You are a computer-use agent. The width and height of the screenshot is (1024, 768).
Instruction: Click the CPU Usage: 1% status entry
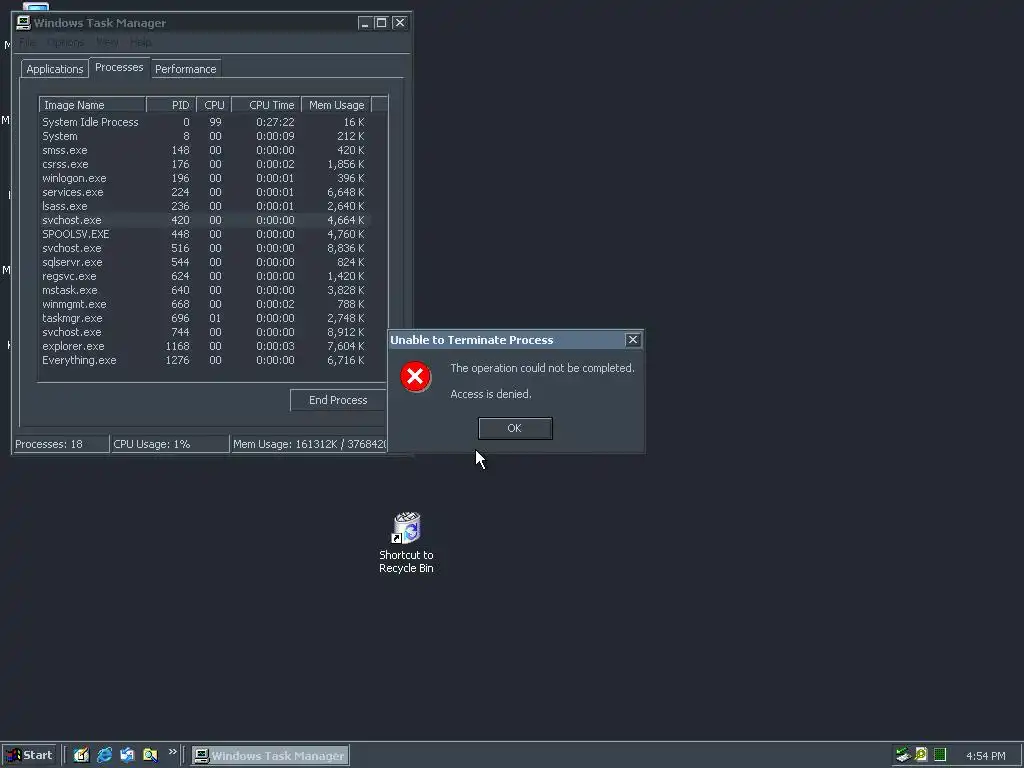[x=170, y=444]
